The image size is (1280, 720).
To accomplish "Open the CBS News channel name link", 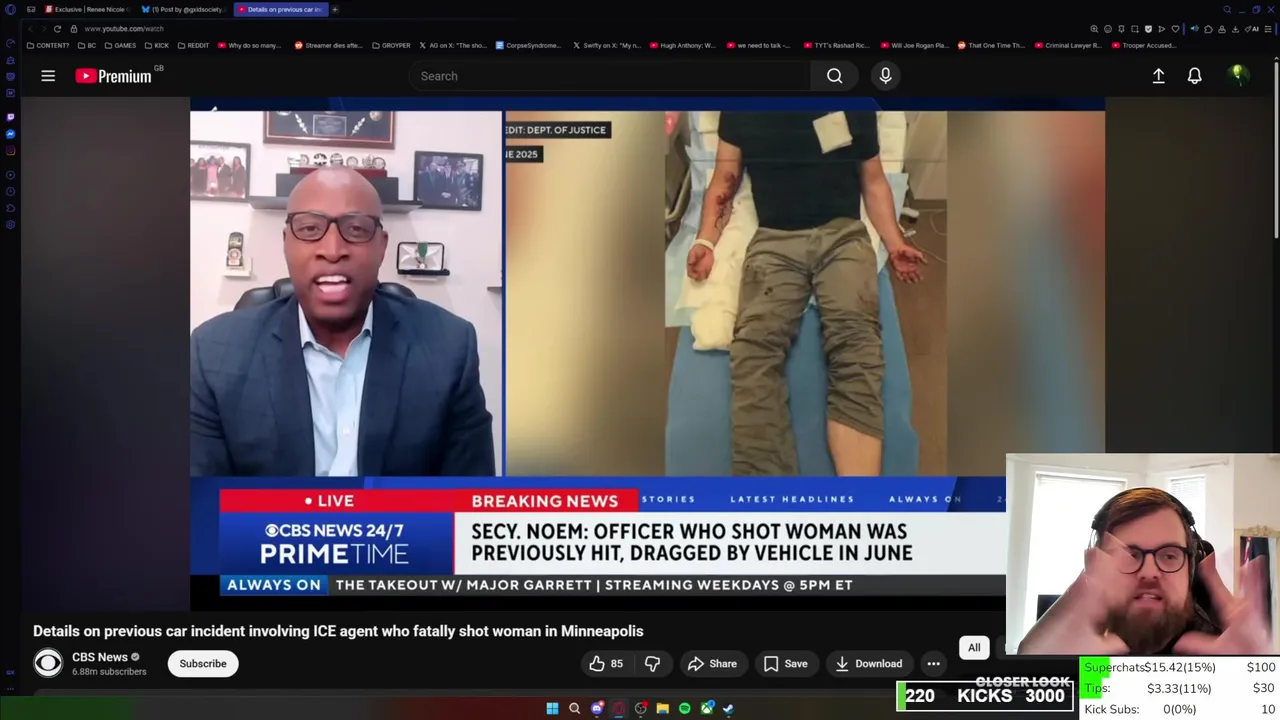I will pyautogui.click(x=100, y=657).
